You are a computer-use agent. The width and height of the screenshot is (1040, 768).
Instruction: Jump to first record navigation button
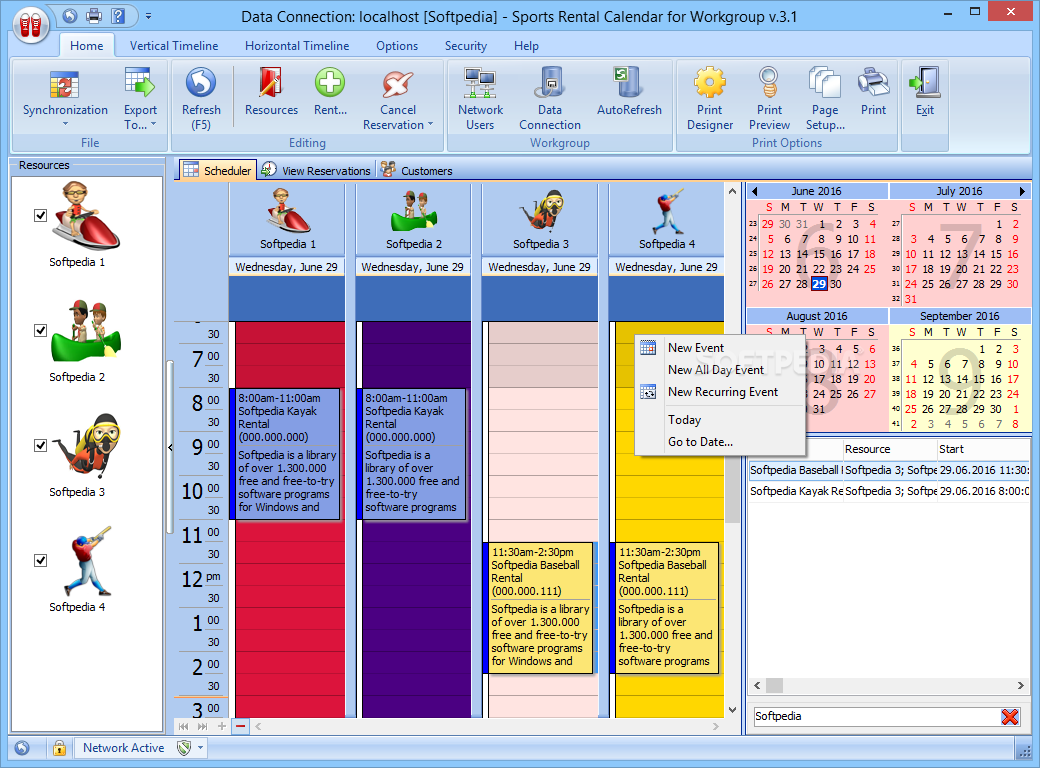tap(184, 726)
